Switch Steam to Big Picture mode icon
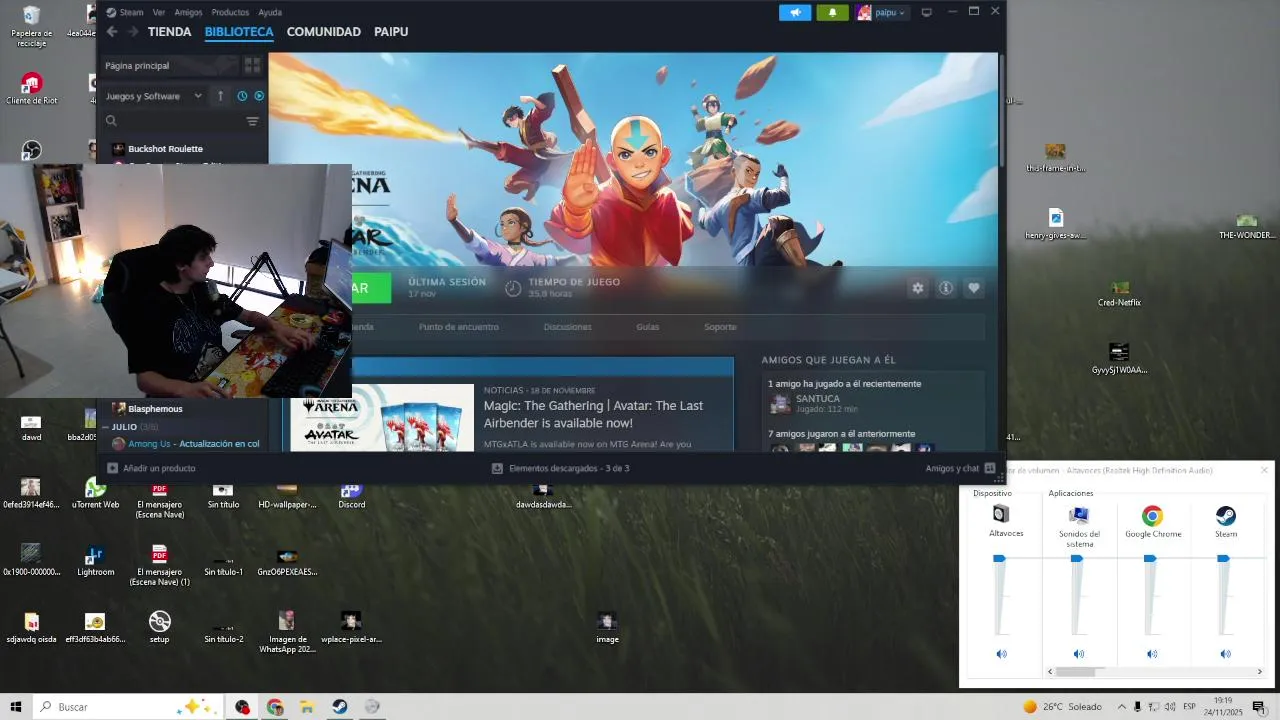This screenshot has height=720, width=1280. 927,12
